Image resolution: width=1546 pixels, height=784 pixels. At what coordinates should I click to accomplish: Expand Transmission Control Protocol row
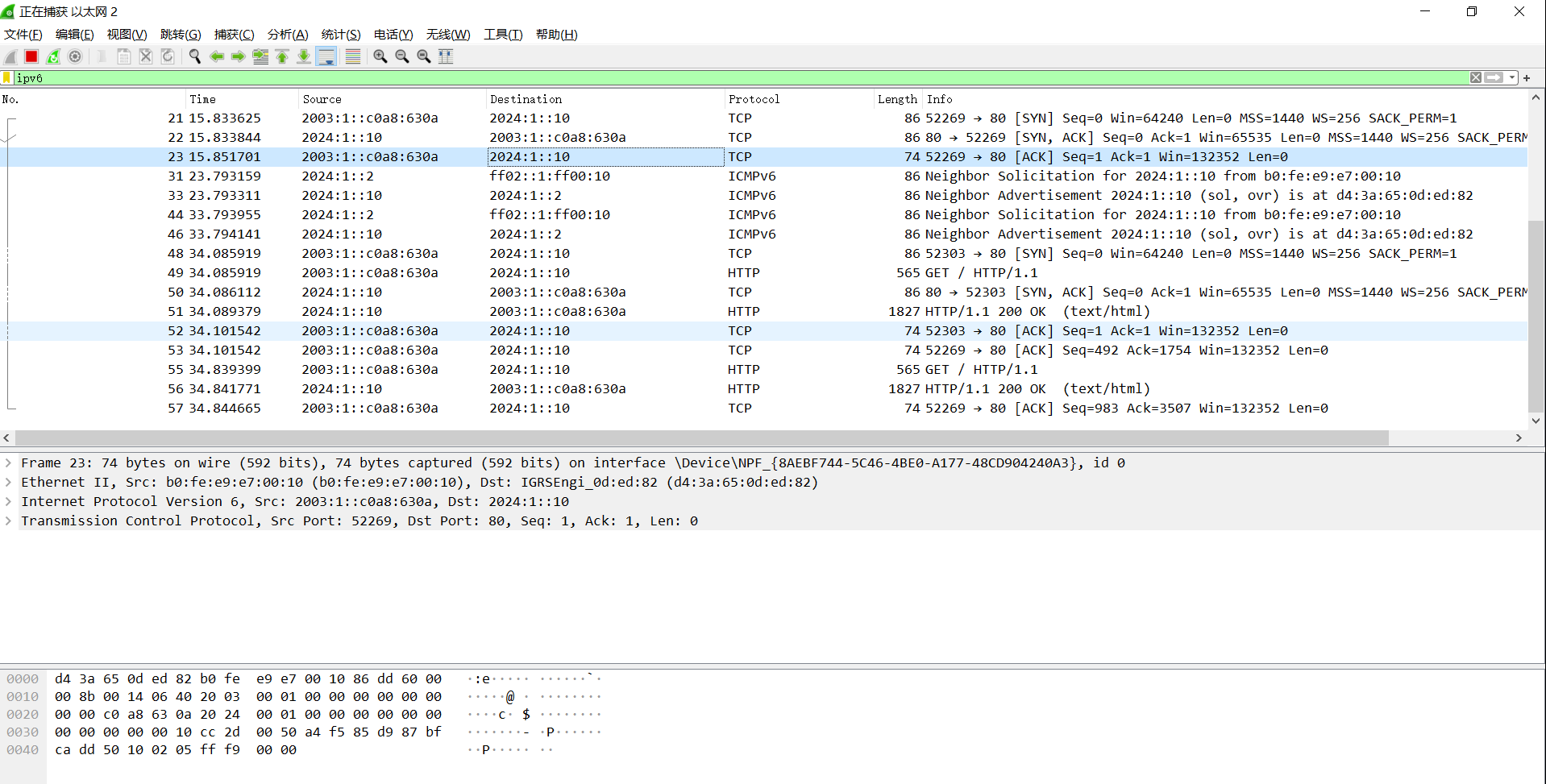(x=8, y=521)
